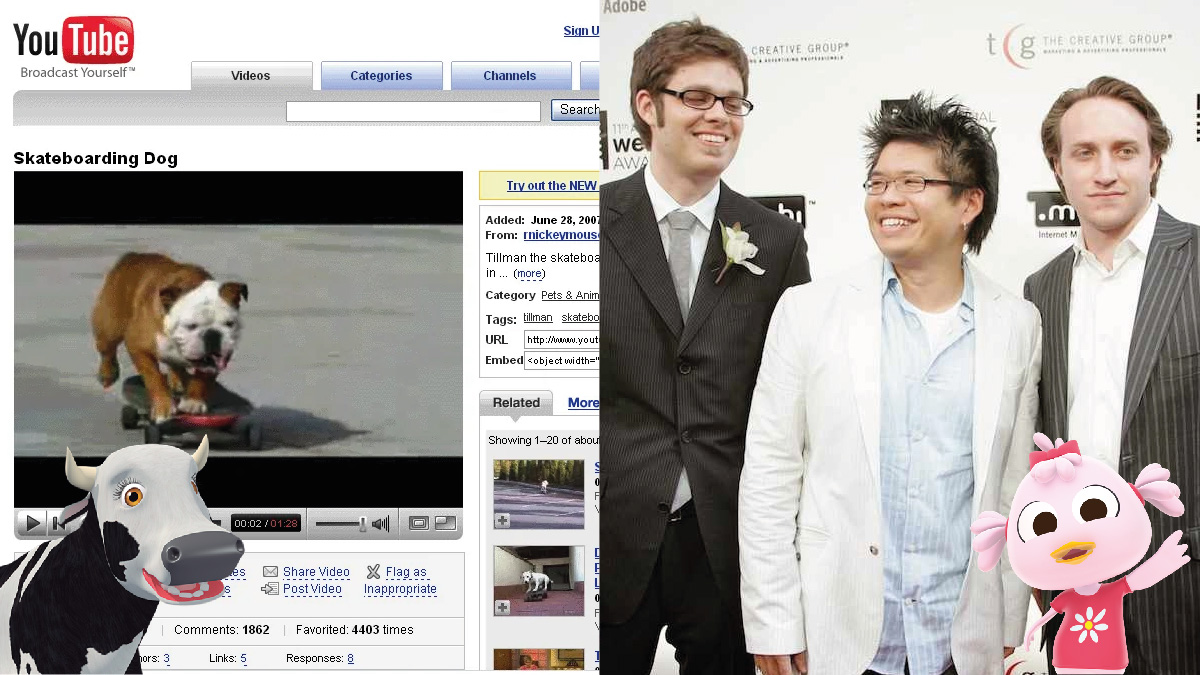
Task: Click the Post Video link
Action: tap(312, 589)
